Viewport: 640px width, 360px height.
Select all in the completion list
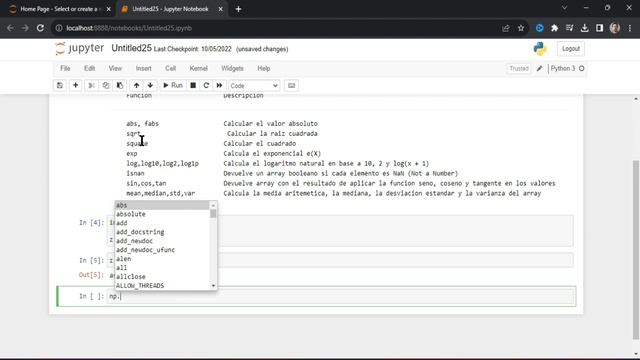(x=162, y=268)
